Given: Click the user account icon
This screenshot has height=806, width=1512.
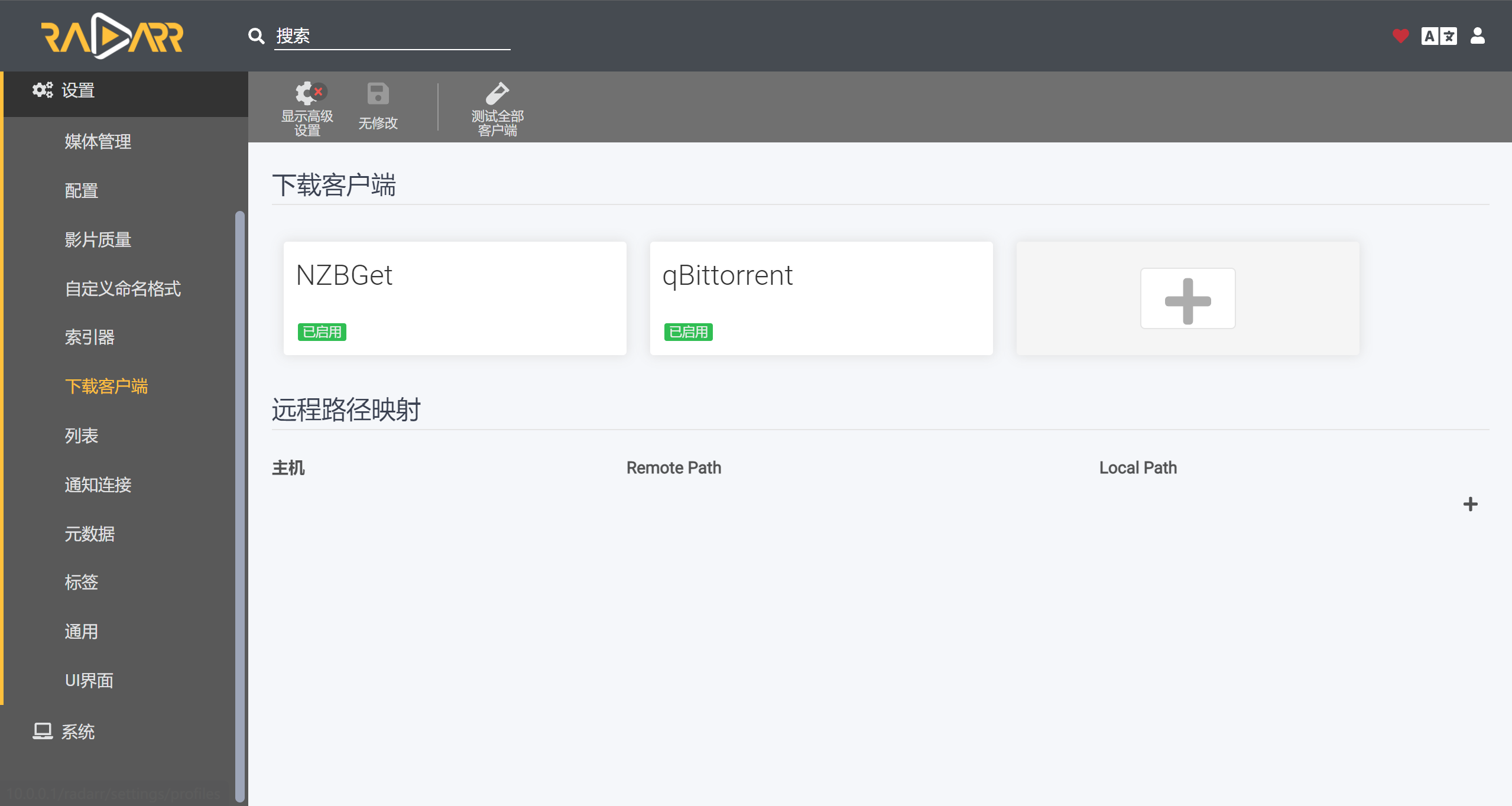Looking at the screenshot, I should click(x=1477, y=35).
